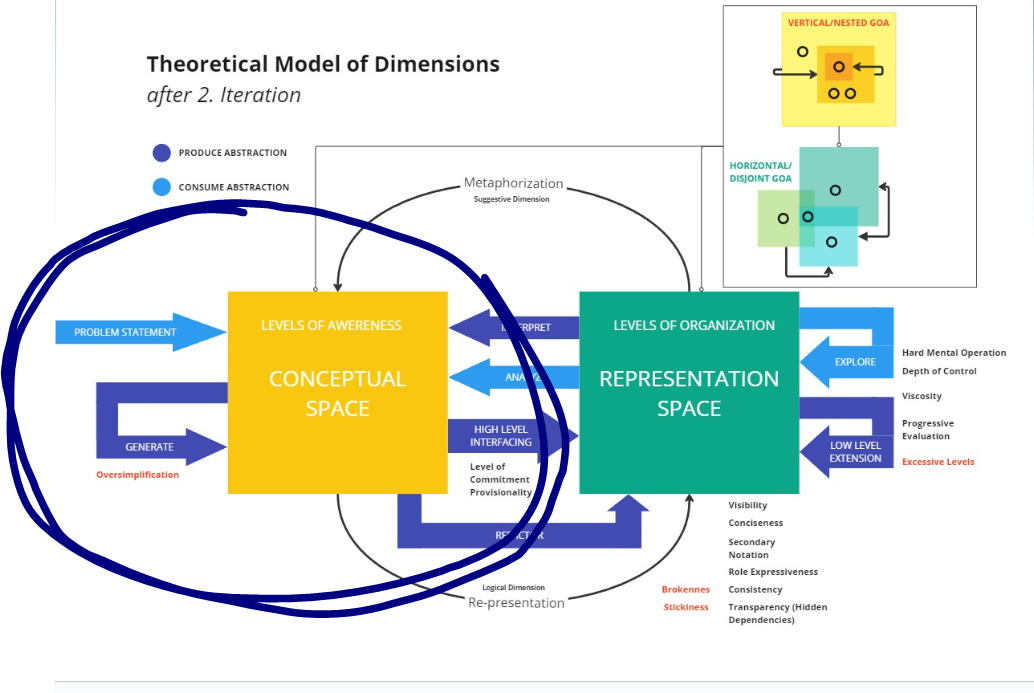Click the Explore arrow

[x=848, y=362]
